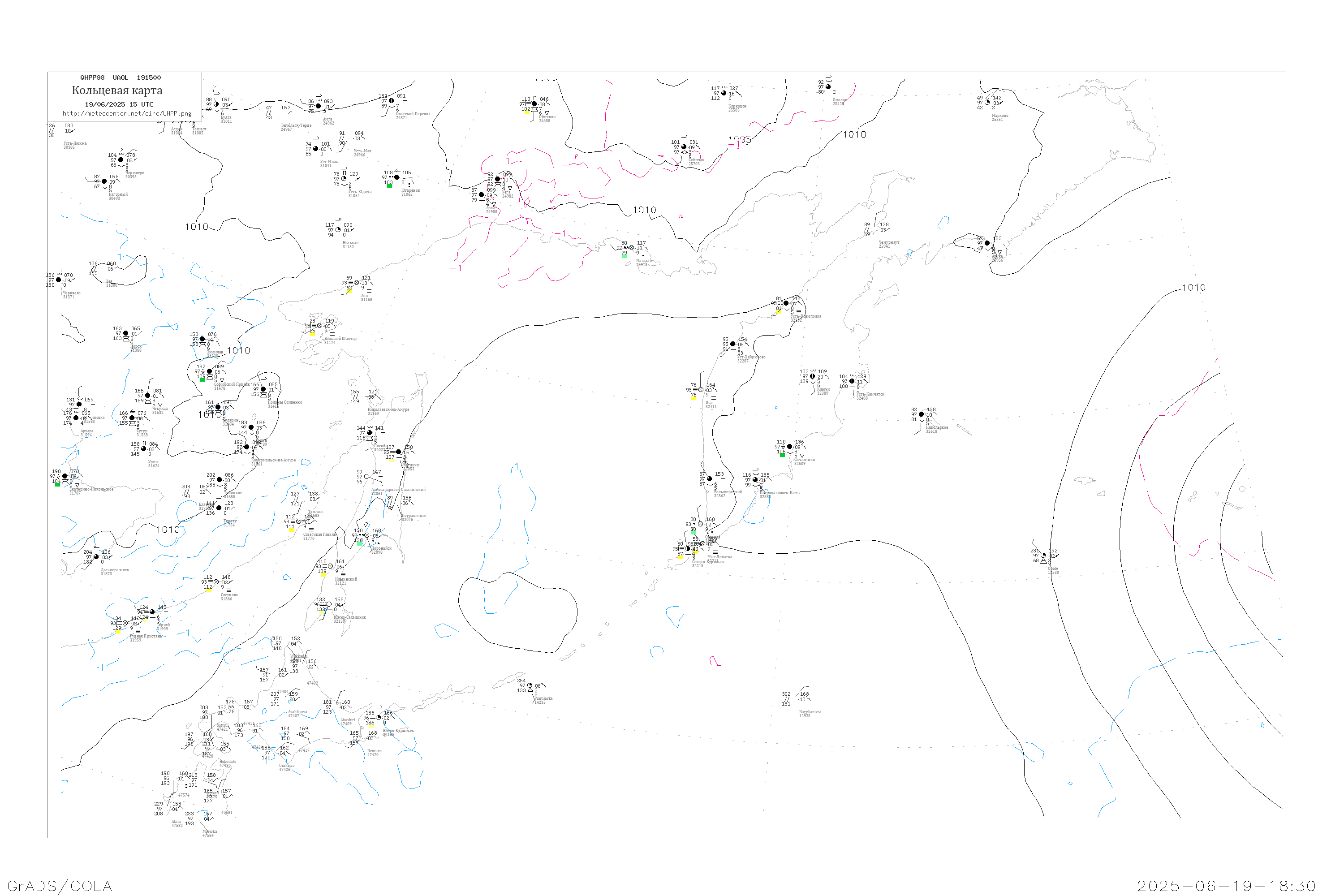Viewport: 1344px width, 896px height.
Task: Click the Аян station crossed-circle sky symbol
Action: pyautogui.click(x=357, y=283)
